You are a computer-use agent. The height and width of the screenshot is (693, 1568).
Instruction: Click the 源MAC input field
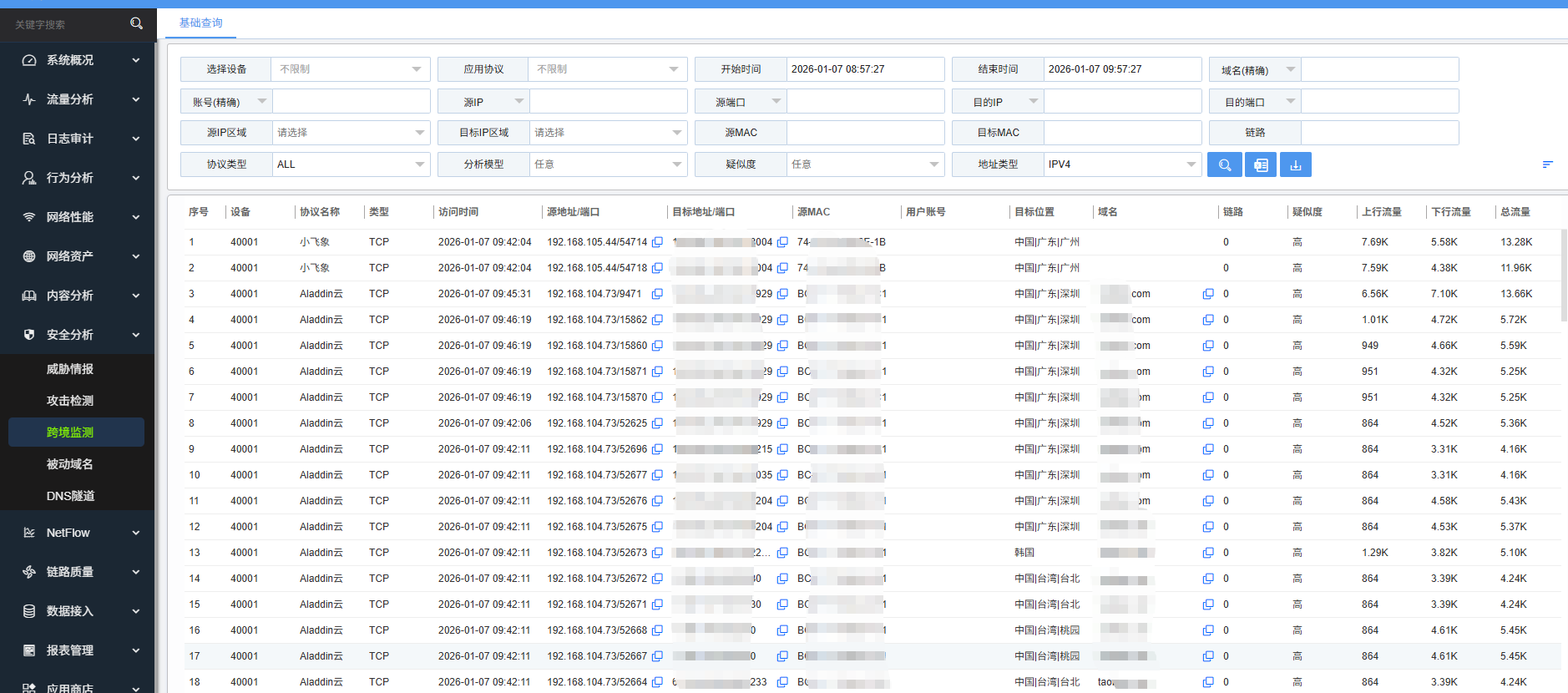point(864,133)
